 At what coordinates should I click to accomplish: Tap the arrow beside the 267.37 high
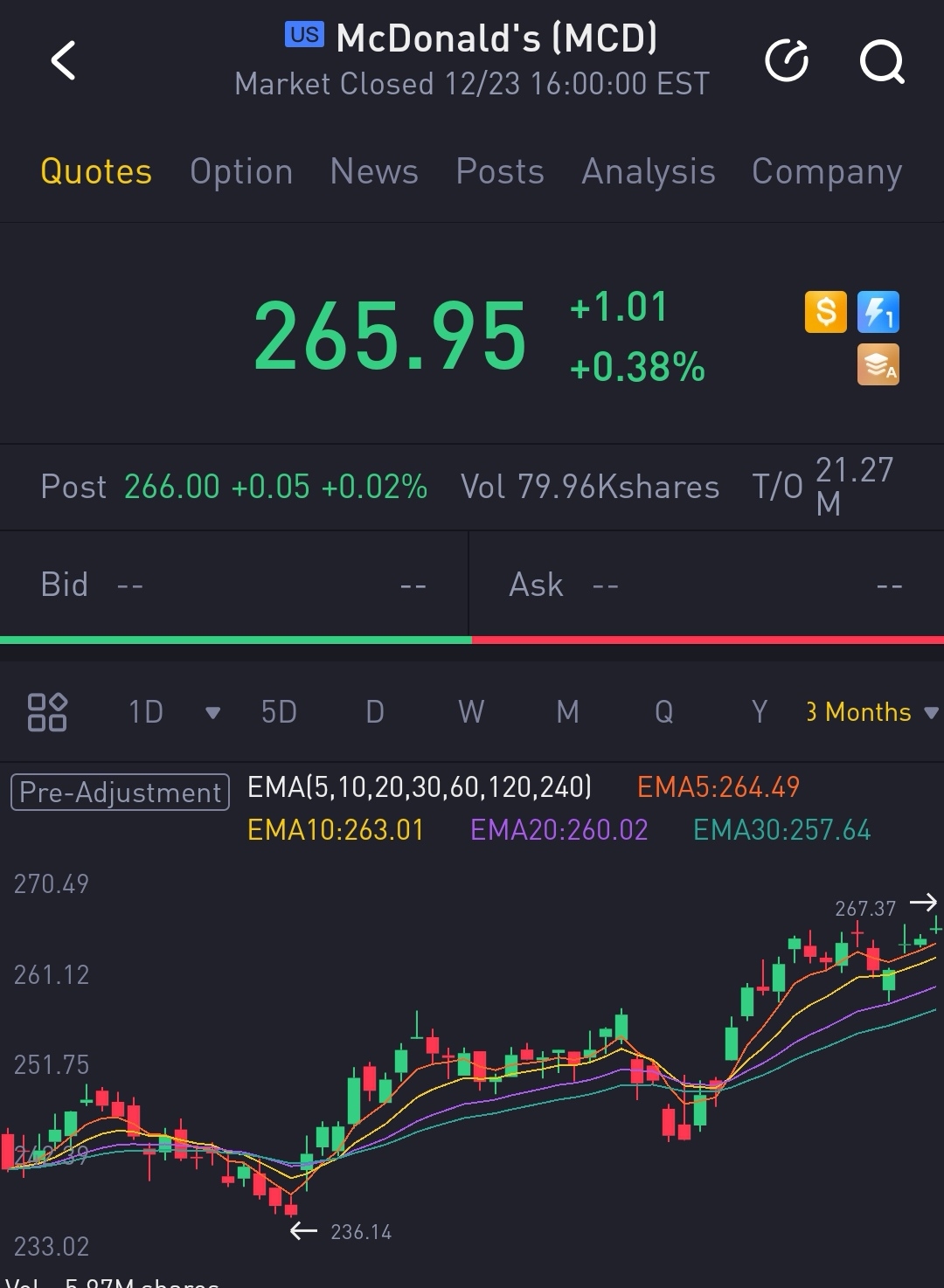[923, 902]
